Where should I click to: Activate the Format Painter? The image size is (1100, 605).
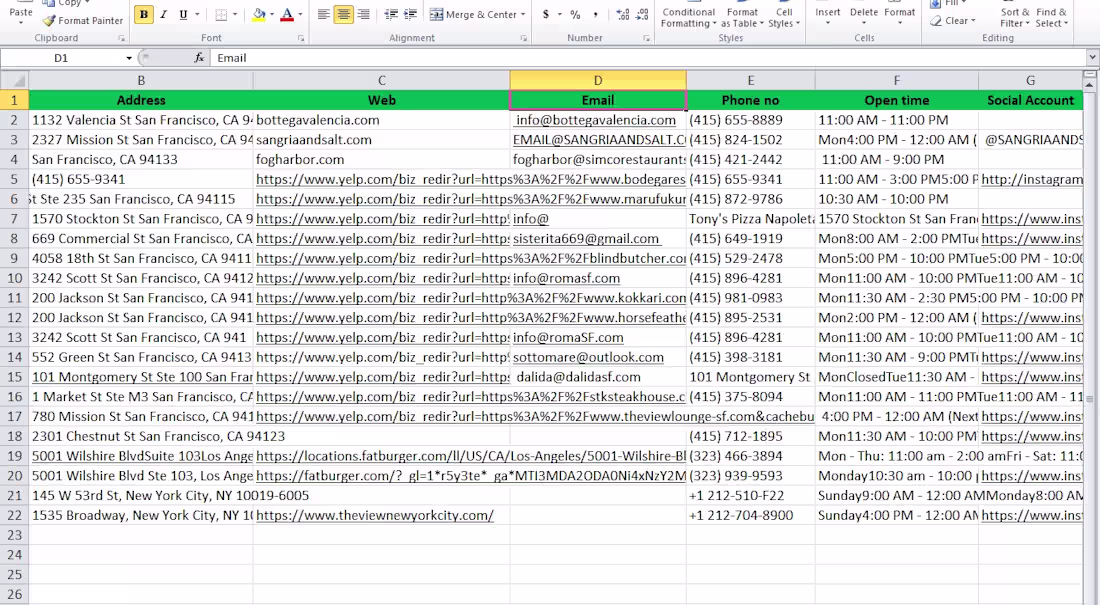coord(82,20)
